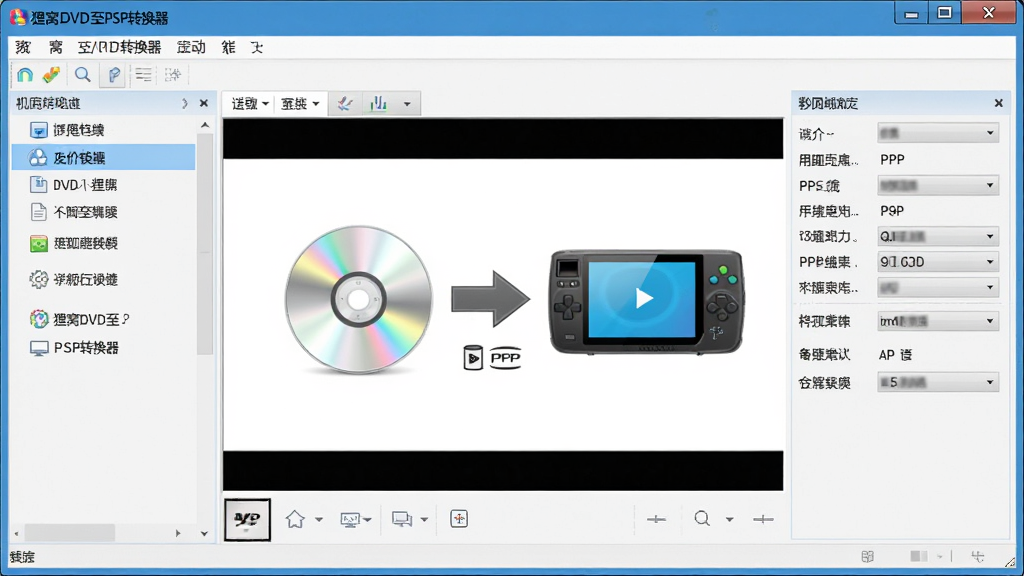This screenshot has height=576, width=1024.
Task: Click the blank page document icon in the sidebar
Action: point(39,212)
